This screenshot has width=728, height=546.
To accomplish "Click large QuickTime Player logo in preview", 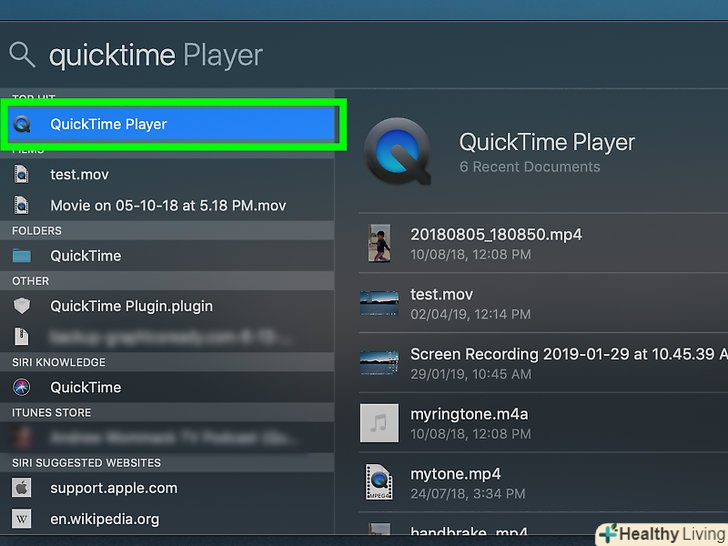I will click(397, 151).
